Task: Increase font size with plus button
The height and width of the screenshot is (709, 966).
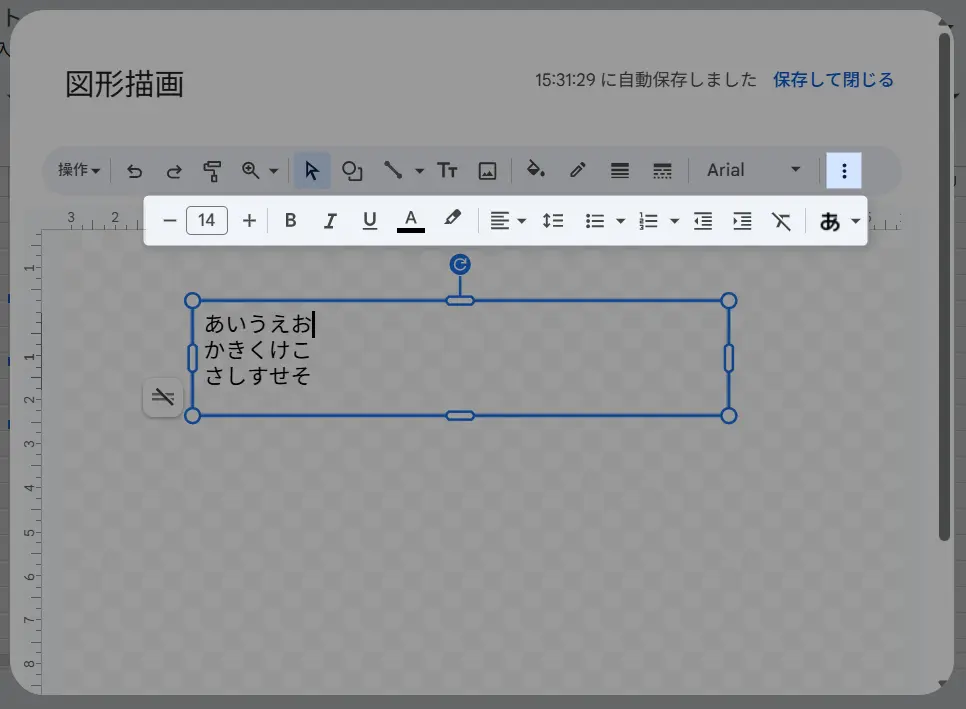Action: 250,221
